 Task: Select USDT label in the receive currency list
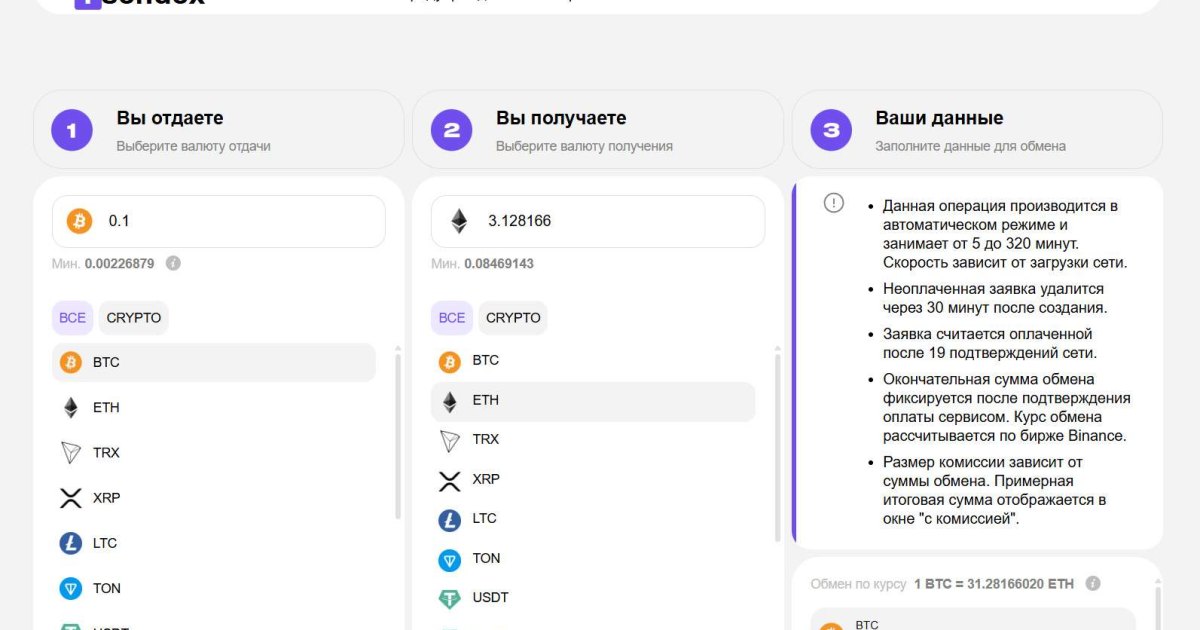tap(490, 597)
